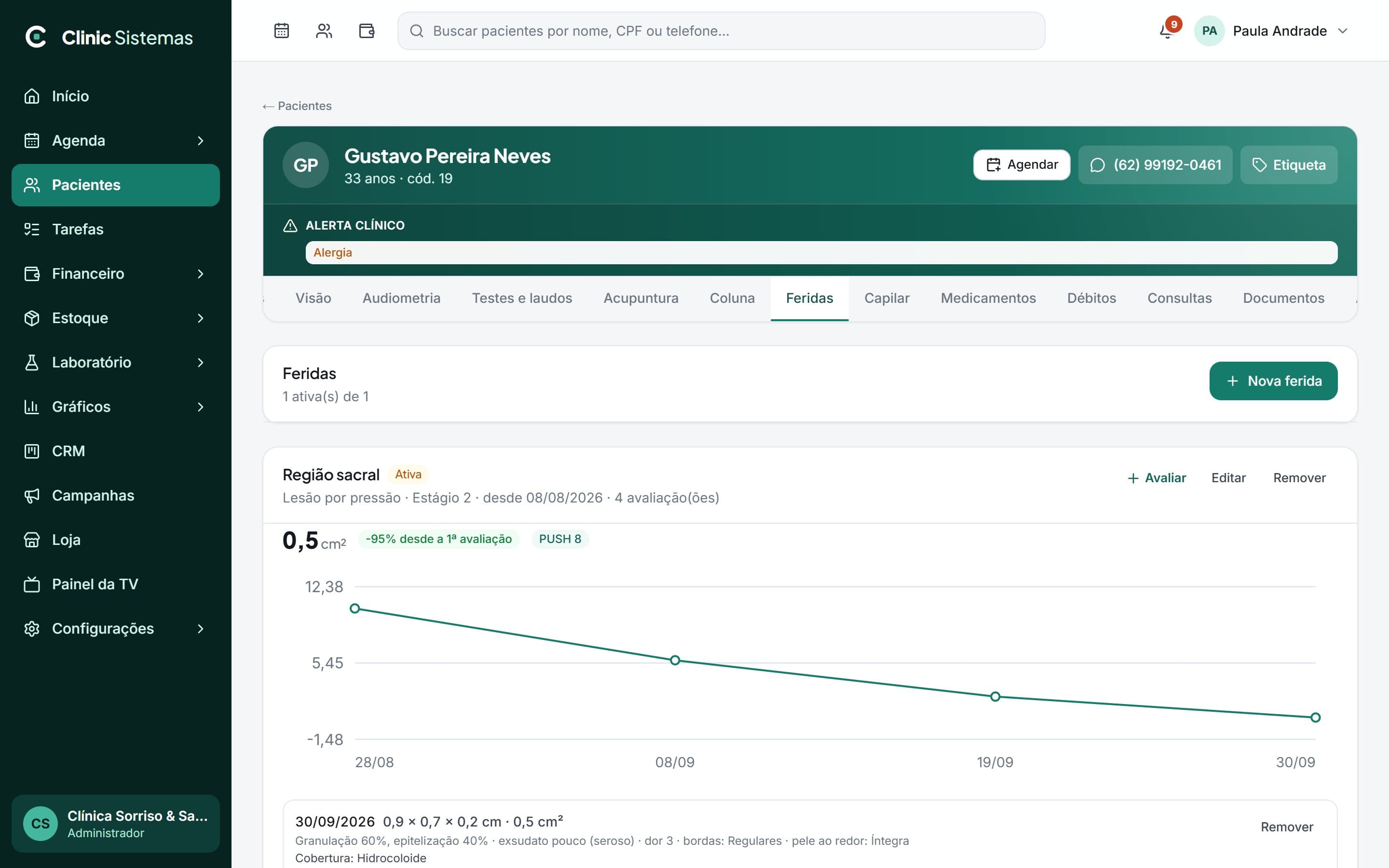
Task: Switch to the Medicamentos tab
Action: (x=988, y=298)
